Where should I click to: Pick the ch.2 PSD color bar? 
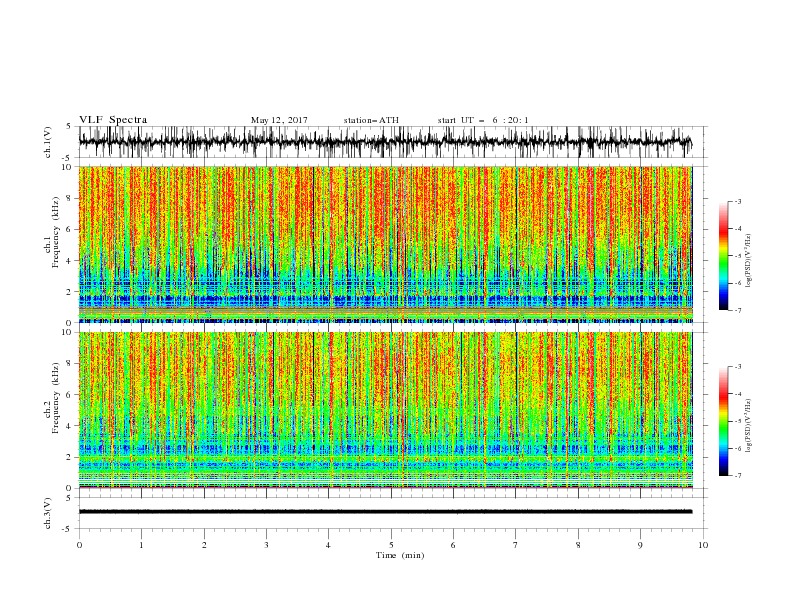coord(723,421)
